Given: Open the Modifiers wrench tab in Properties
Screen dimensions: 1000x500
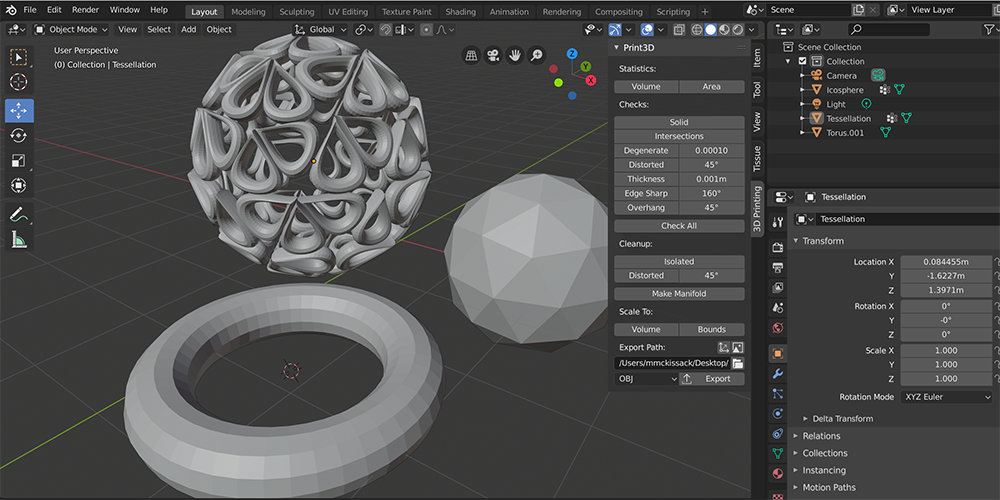Looking at the screenshot, I should coord(778,374).
